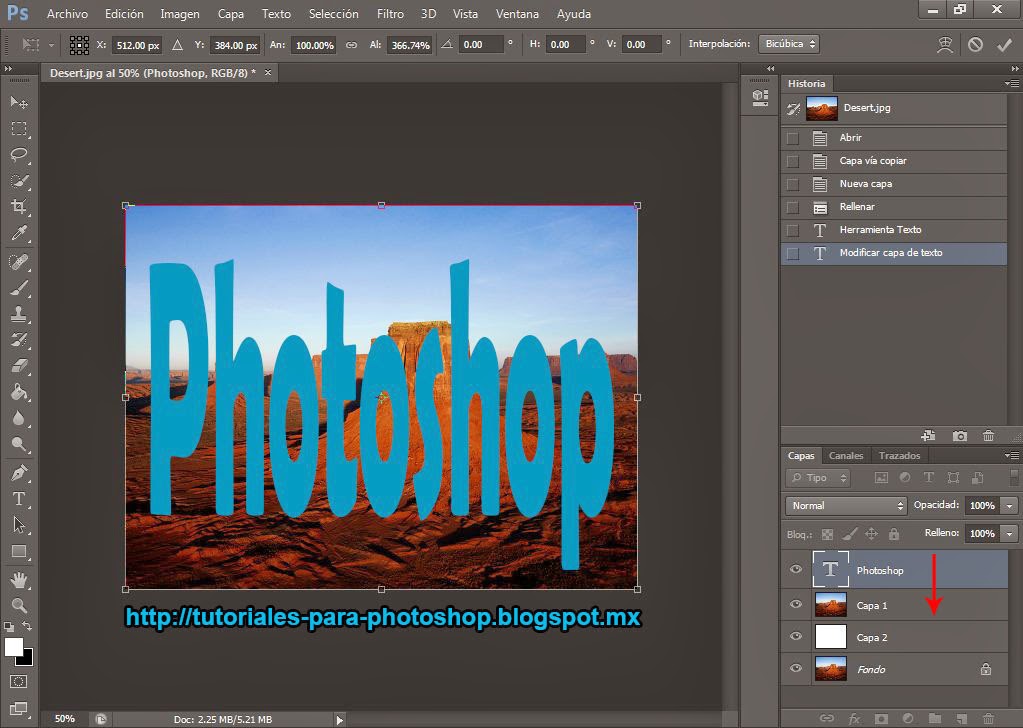Hide the Fondo layer
Image resolution: width=1023 pixels, height=728 pixels.
tap(796, 669)
